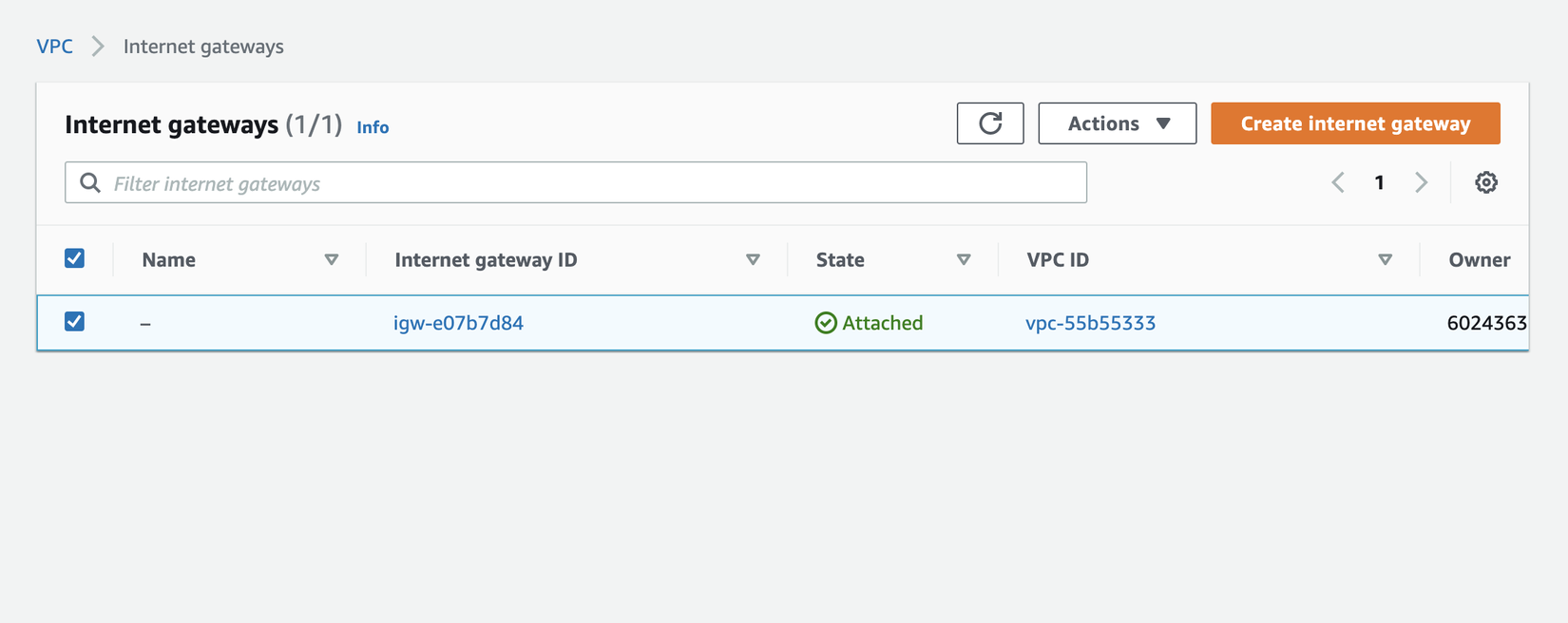Open the vpc-55b55333 link

[1090, 323]
